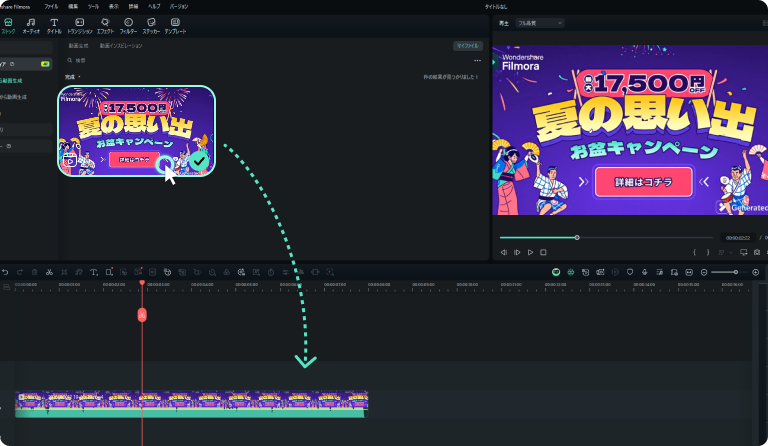This screenshot has width=768, height=446.
Task: Open the adjust sliders tool icon
Action: [286, 272]
